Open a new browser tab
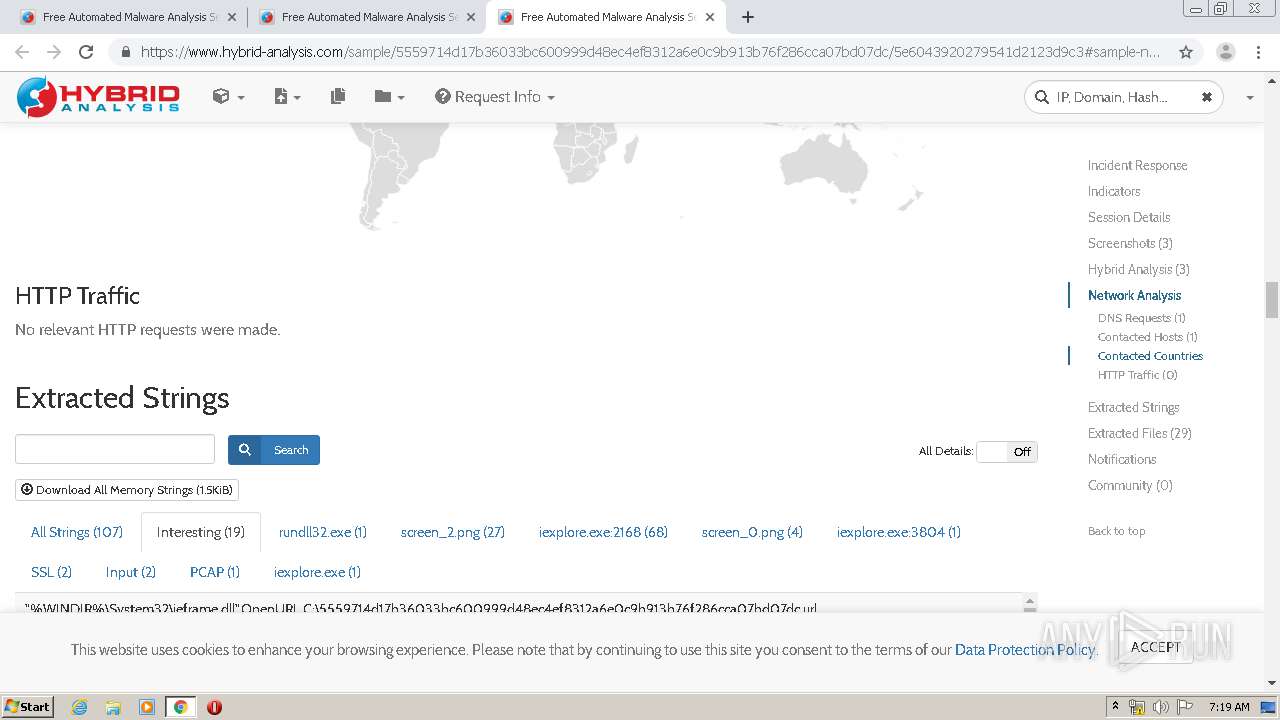Viewport: 1280px width, 720px height. 747,17
